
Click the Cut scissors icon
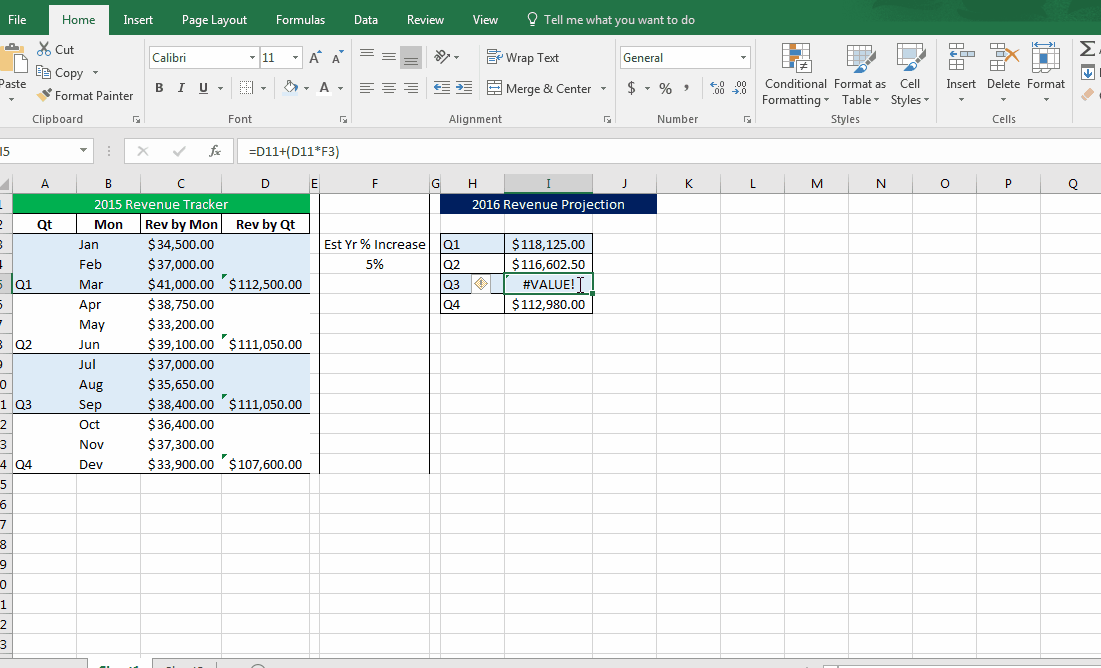point(44,49)
